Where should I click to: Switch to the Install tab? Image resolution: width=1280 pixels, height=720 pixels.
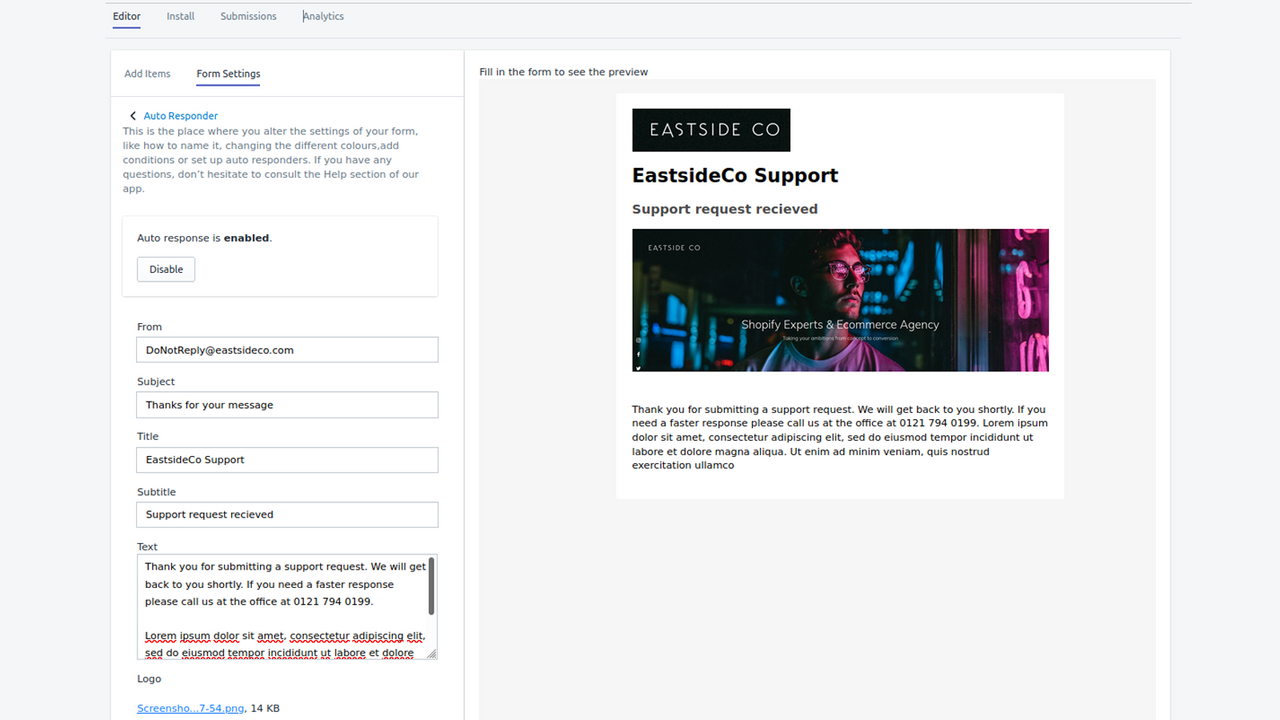(180, 16)
